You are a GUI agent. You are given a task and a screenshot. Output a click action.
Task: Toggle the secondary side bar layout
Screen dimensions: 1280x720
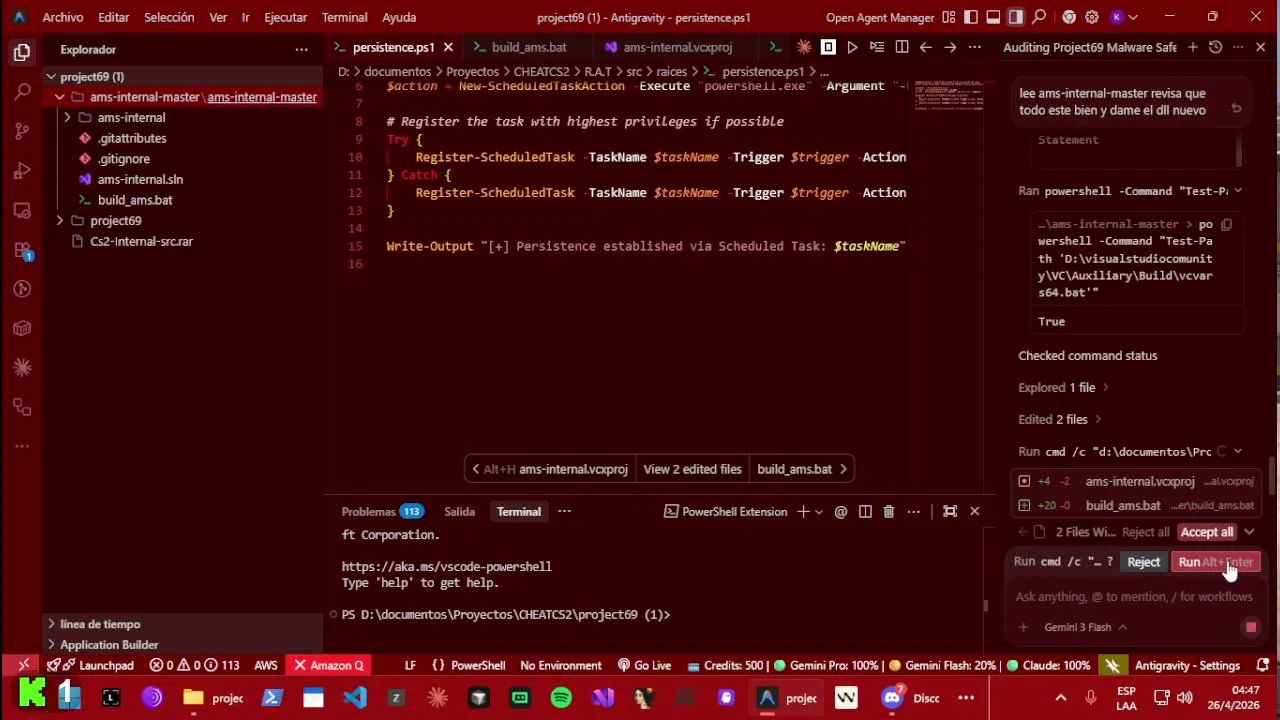point(1016,17)
